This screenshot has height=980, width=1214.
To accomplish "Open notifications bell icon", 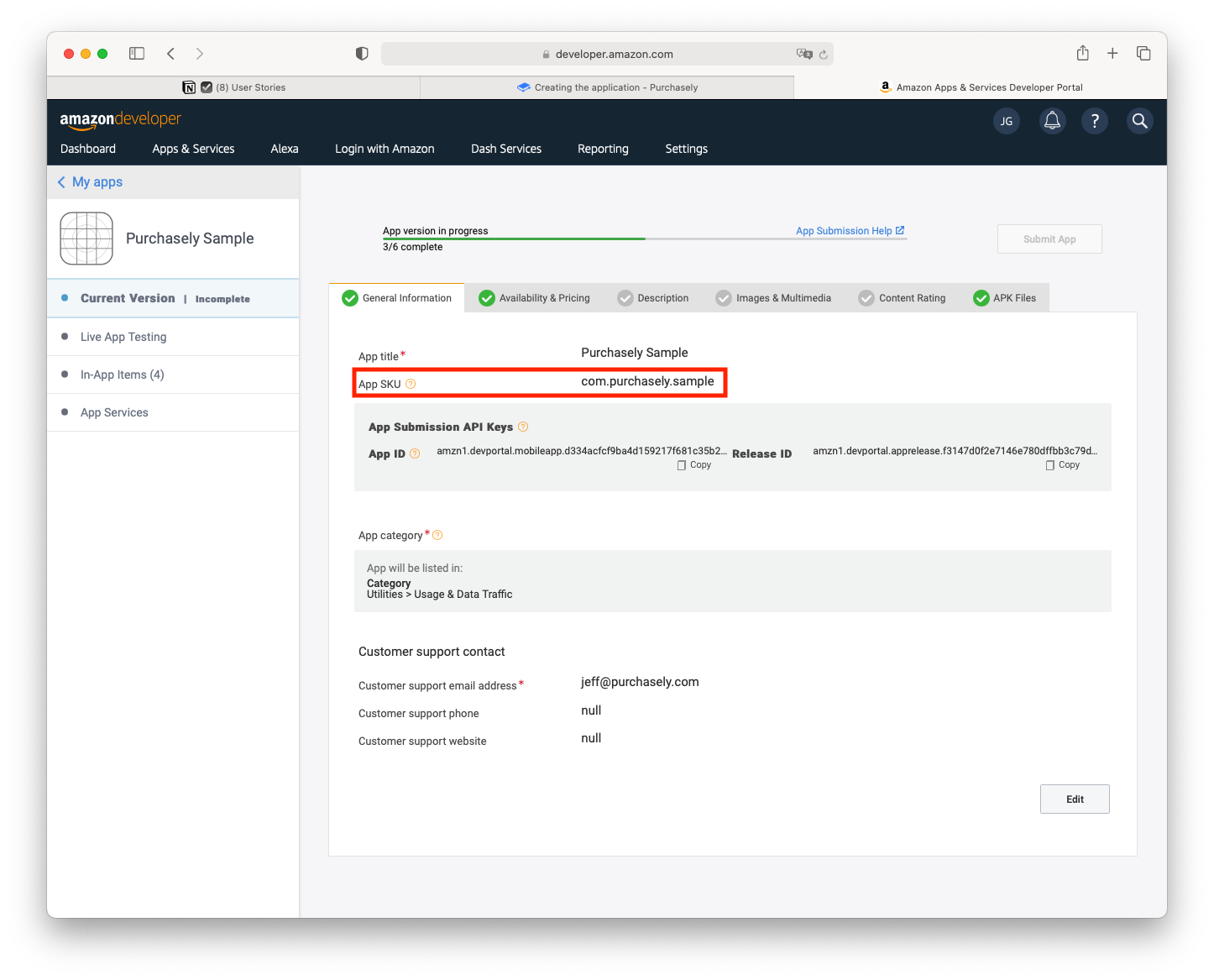I will point(1052,121).
